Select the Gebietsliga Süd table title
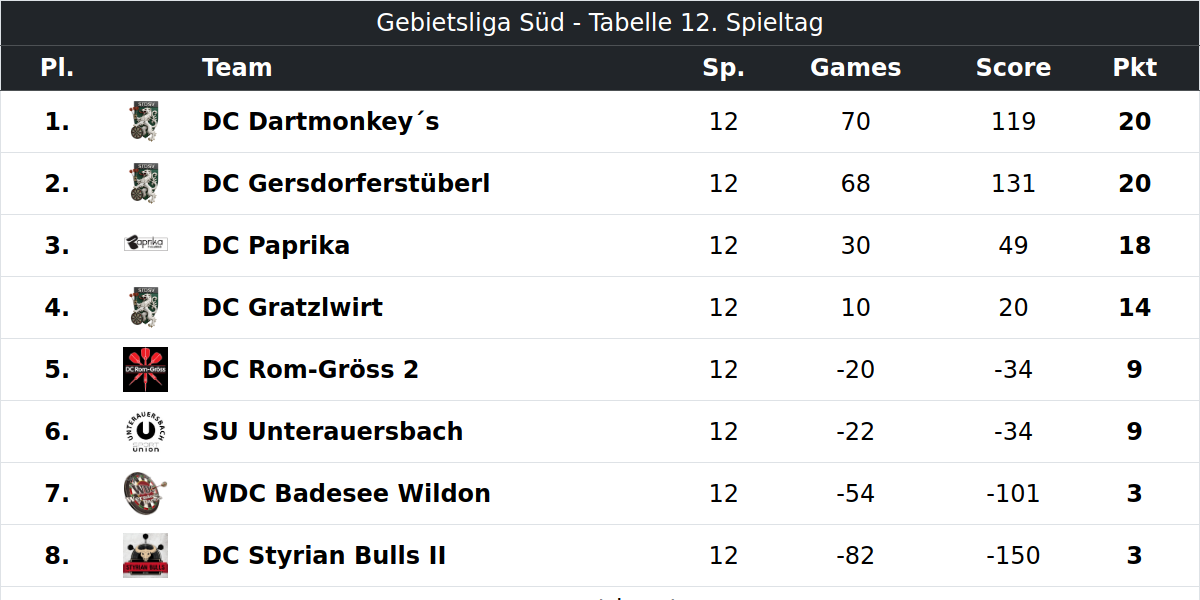1200x600 pixels. (x=600, y=23)
